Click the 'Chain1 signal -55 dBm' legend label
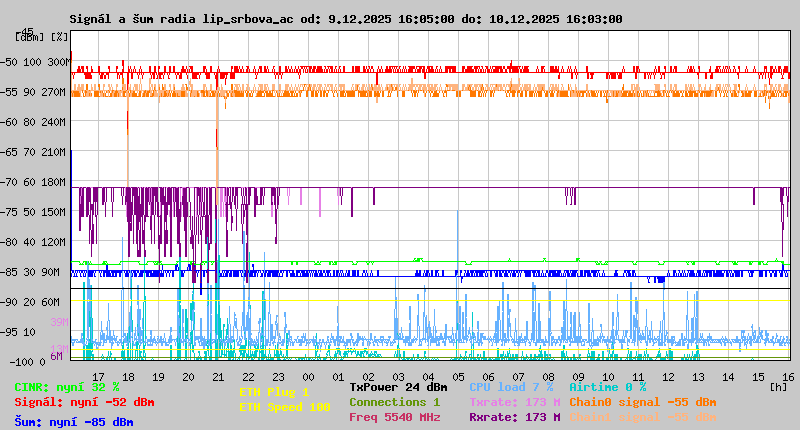Image resolution: width=800 pixels, height=430 pixels. click(x=643, y=417)
